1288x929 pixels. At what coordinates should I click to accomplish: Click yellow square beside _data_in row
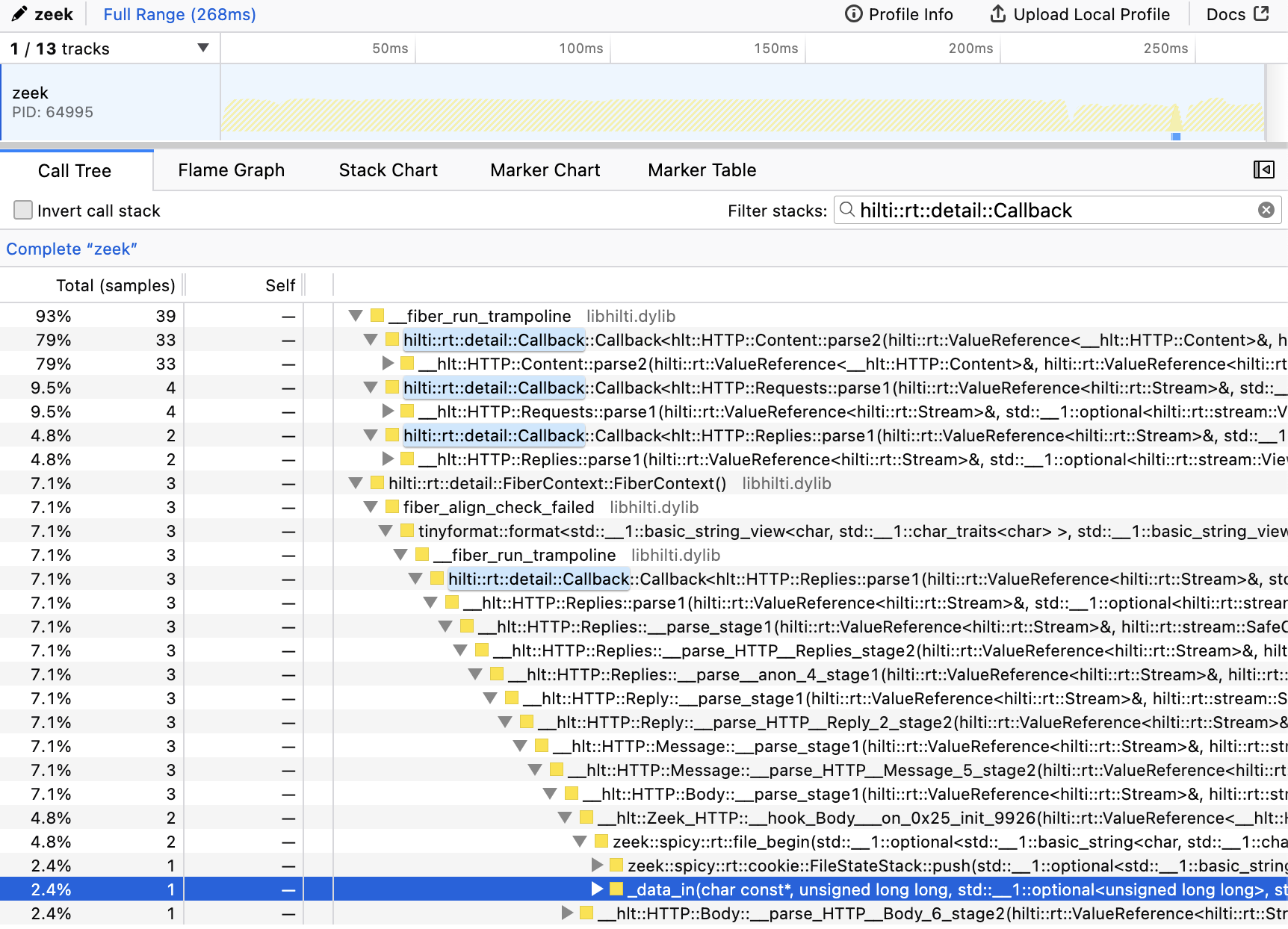[x=616, y=889]
